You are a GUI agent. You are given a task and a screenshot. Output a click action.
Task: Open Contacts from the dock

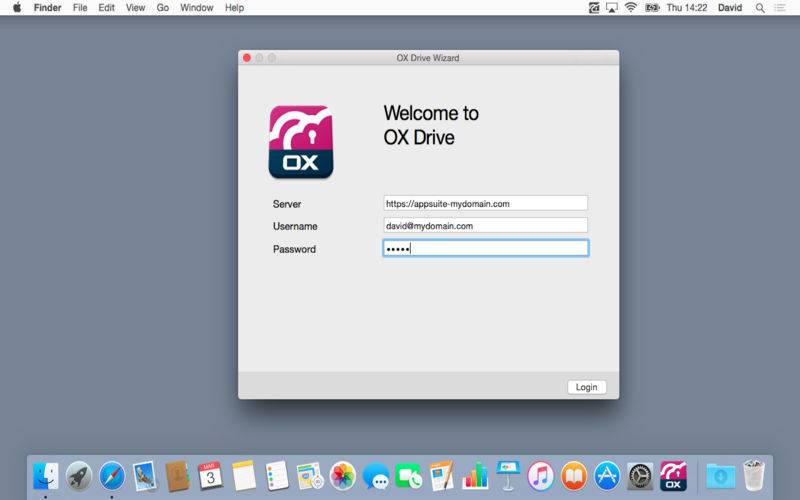tap(177, 476)
